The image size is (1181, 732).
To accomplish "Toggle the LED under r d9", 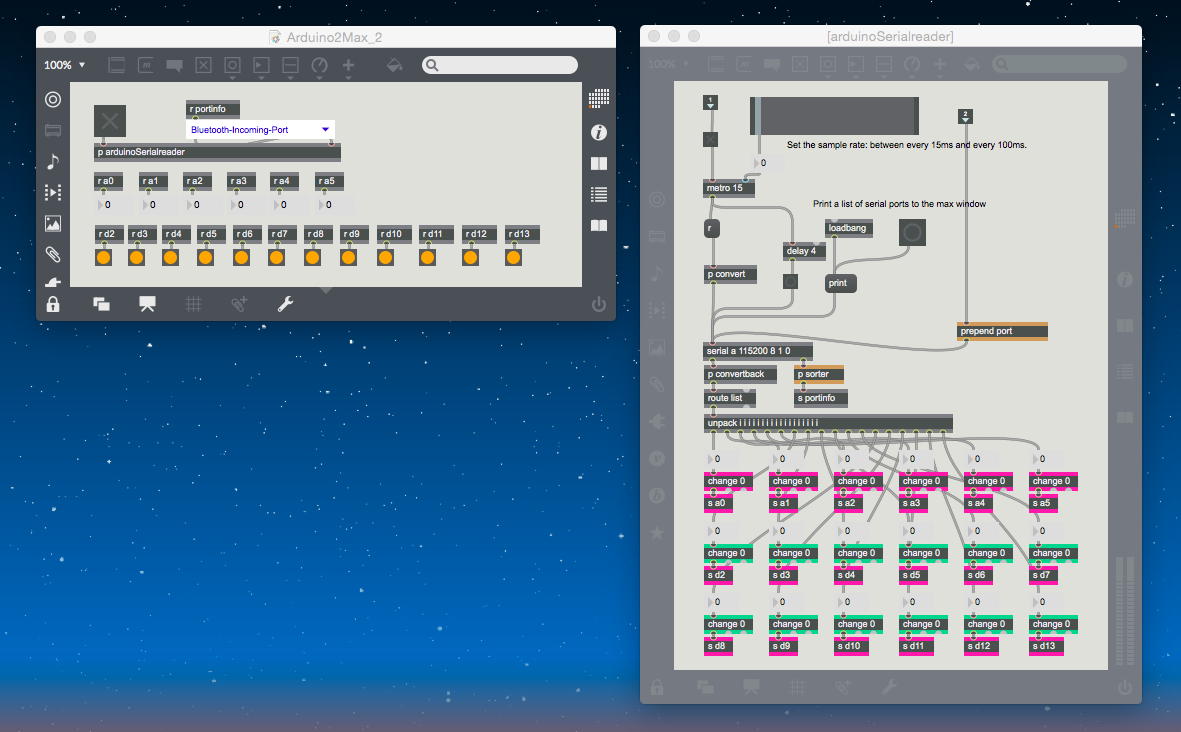I will point(348,258).
